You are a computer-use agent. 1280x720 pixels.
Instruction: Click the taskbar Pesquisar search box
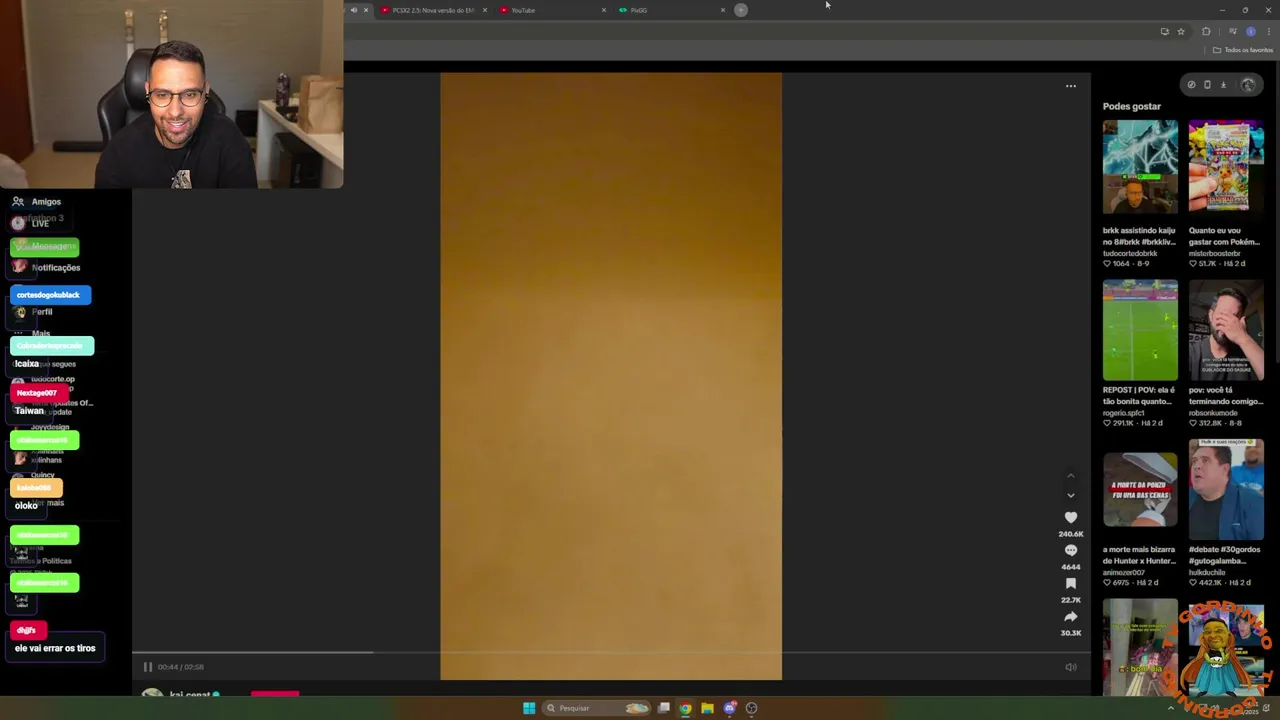(597, 708)
